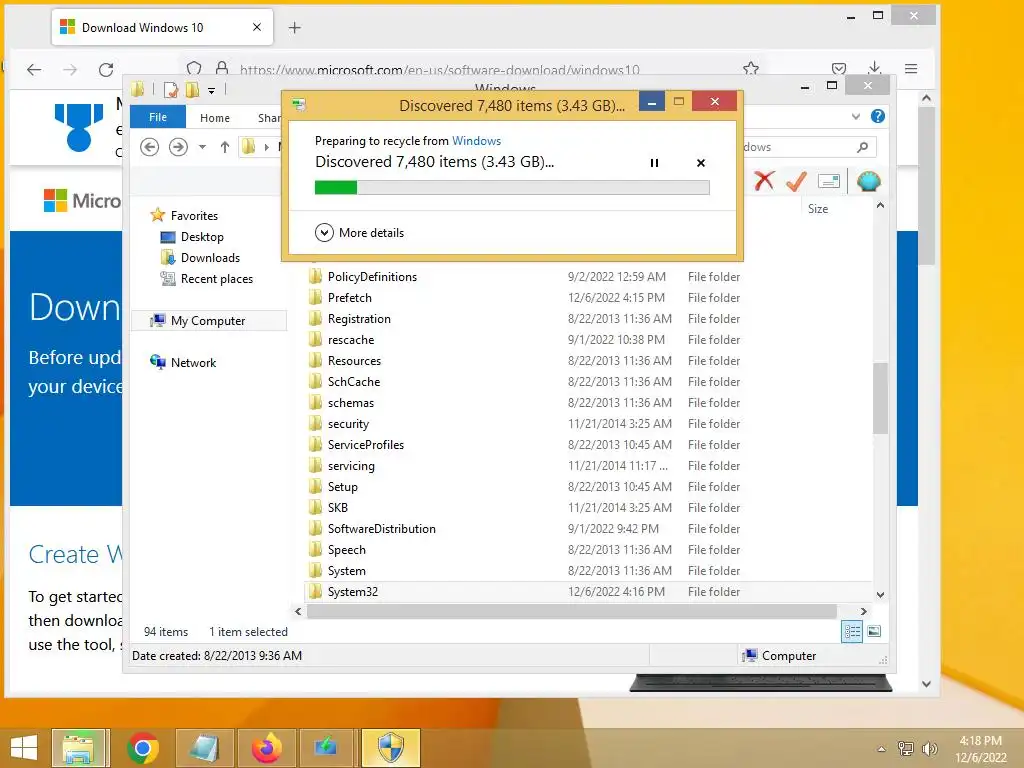Open the Windows Start button
Image resolution: width=1024 pixels, height=768 pixels.
24,748
